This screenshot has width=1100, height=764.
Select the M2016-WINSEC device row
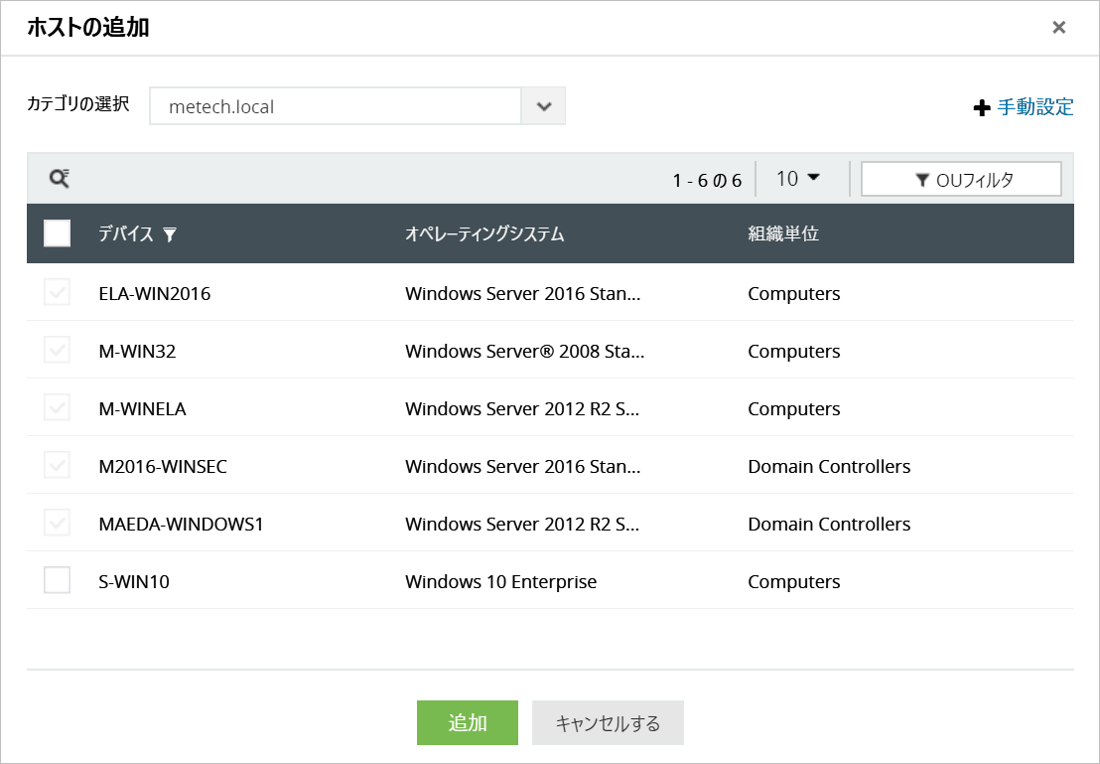pyautogui.click(x=163, y=467)
